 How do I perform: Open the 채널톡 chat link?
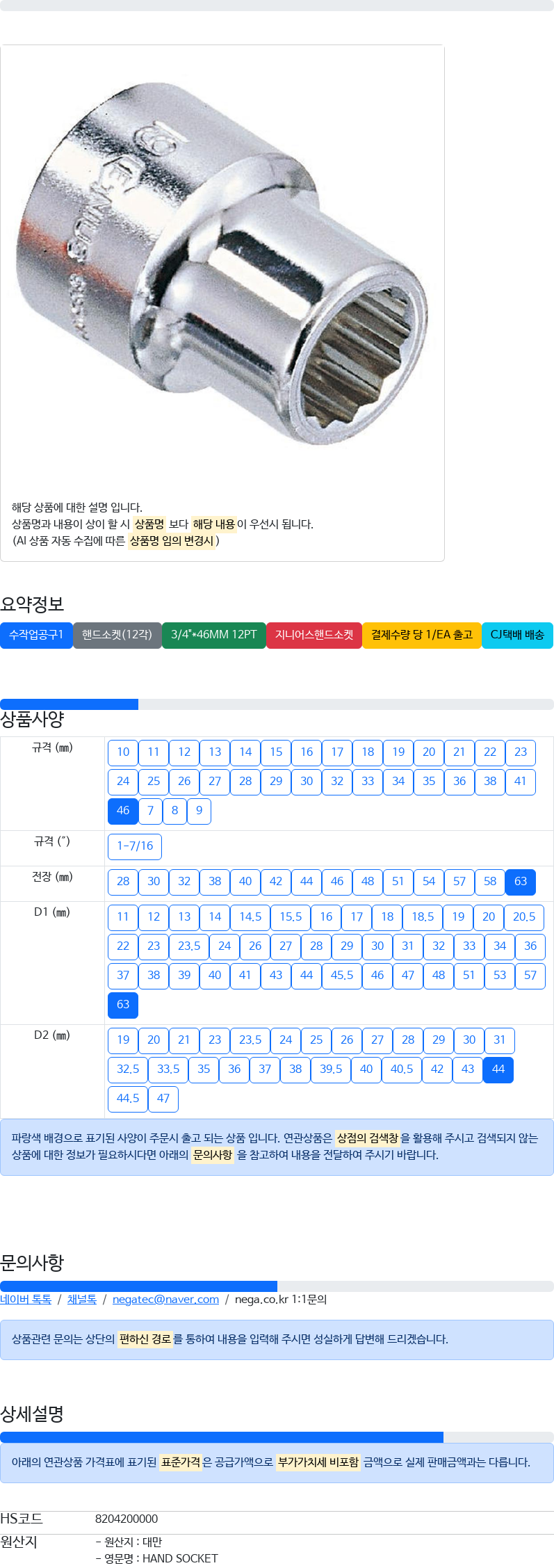pos(82,1300)
